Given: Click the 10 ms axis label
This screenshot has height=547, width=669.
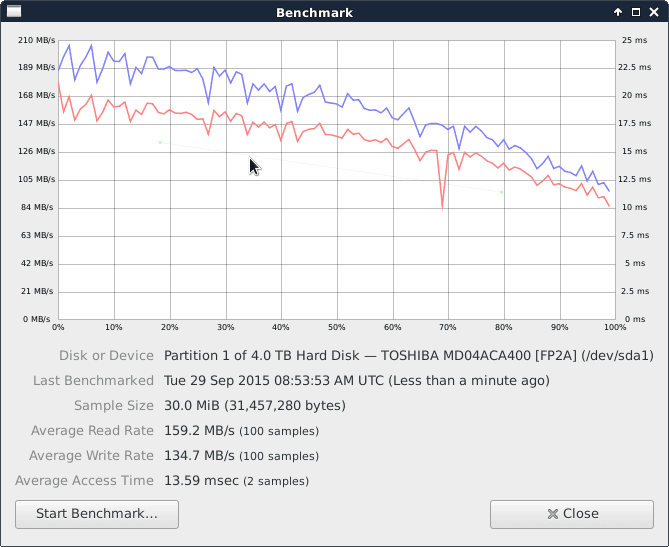Looking at the screenshot, I should [x=634, y=207].
